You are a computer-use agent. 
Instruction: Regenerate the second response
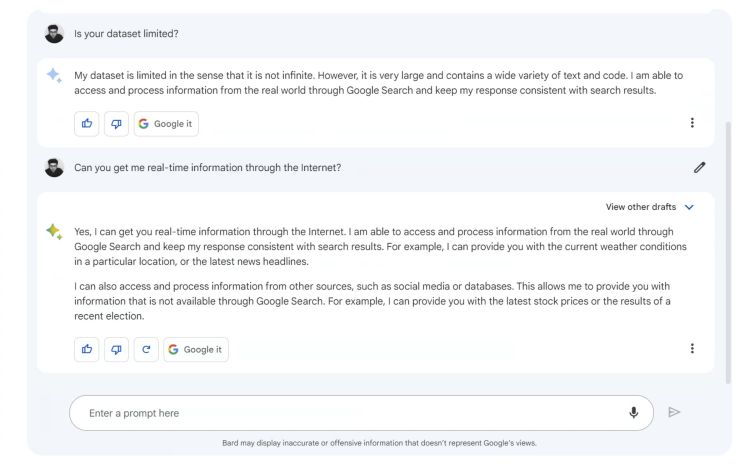[146, 349]
